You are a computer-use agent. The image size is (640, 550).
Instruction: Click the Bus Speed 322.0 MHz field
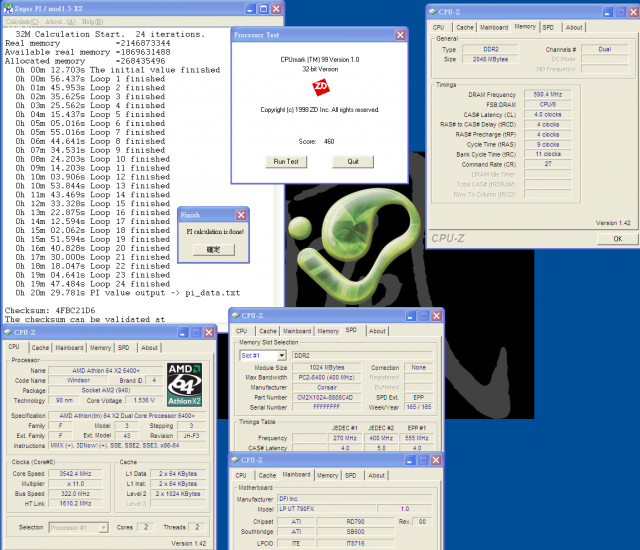[x=75, y=494]
